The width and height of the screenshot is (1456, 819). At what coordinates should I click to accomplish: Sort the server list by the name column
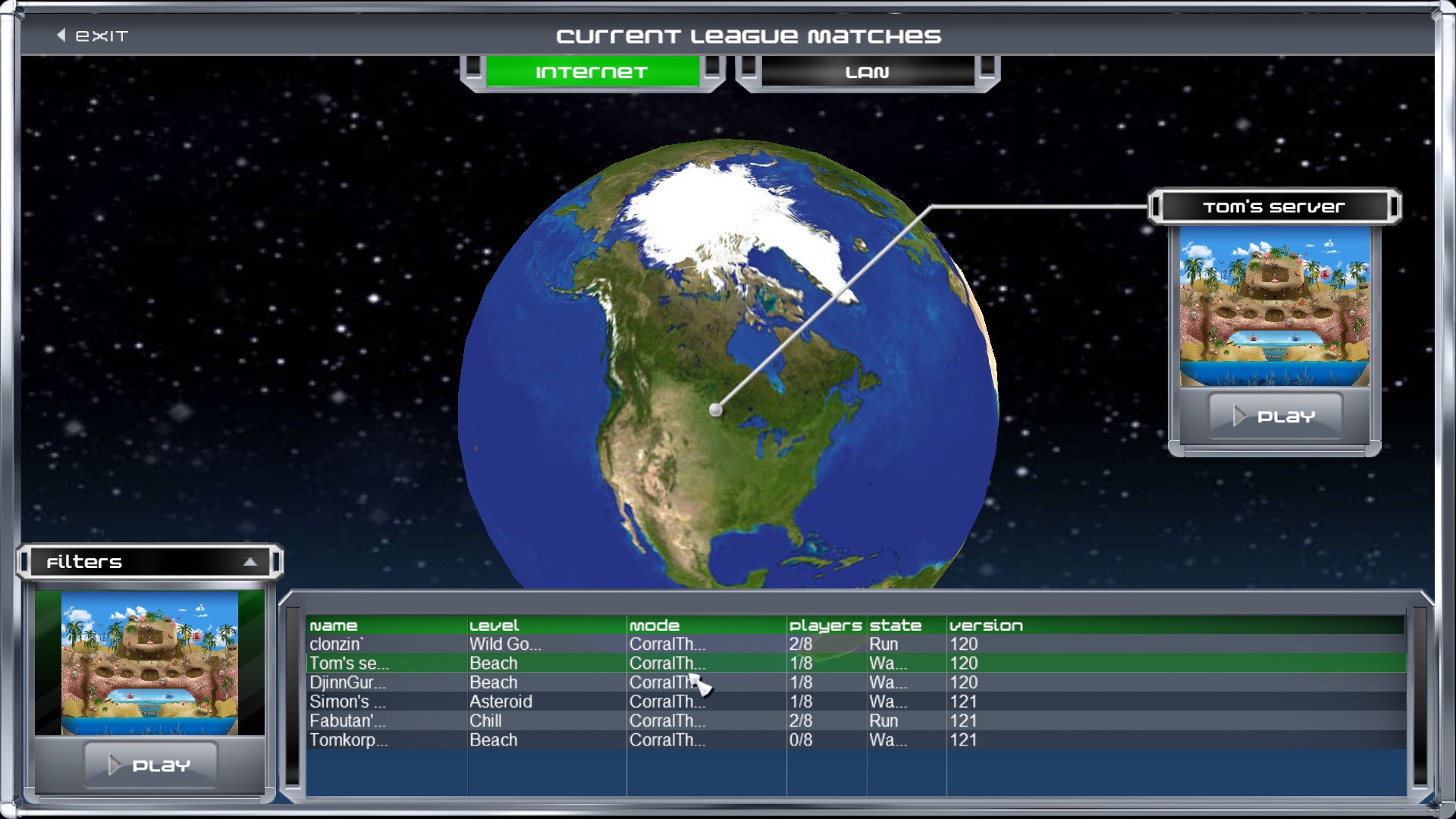(x=334, y=625)
